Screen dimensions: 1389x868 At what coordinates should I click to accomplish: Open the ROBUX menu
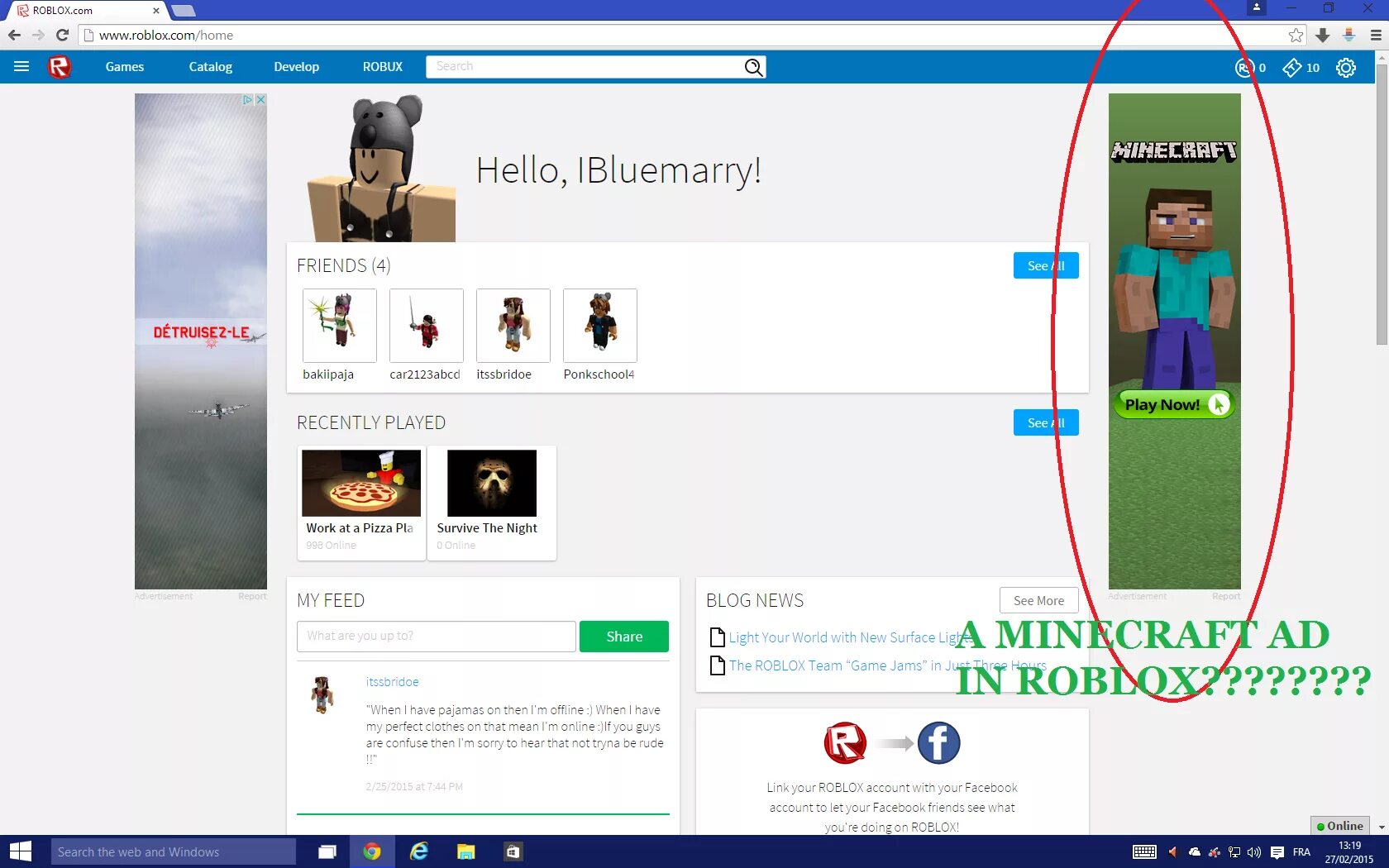point(383,67)
